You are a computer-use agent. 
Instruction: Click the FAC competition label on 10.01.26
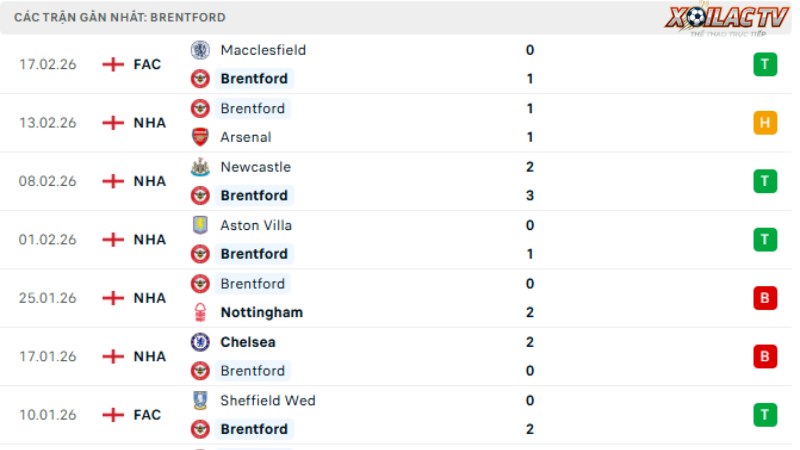pyautogui.click(x=147, y=415)
